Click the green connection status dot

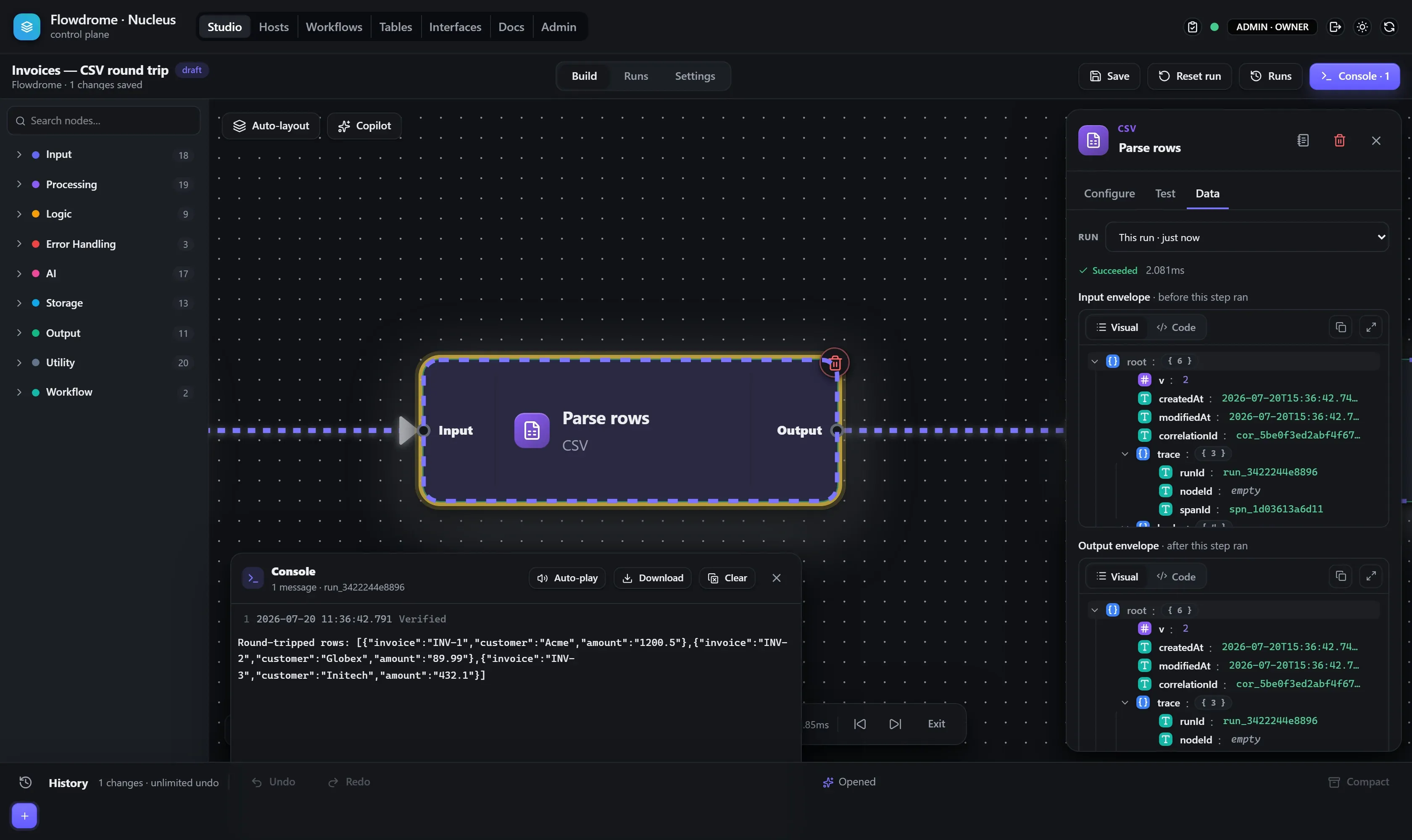click(x=1214, y=26)
